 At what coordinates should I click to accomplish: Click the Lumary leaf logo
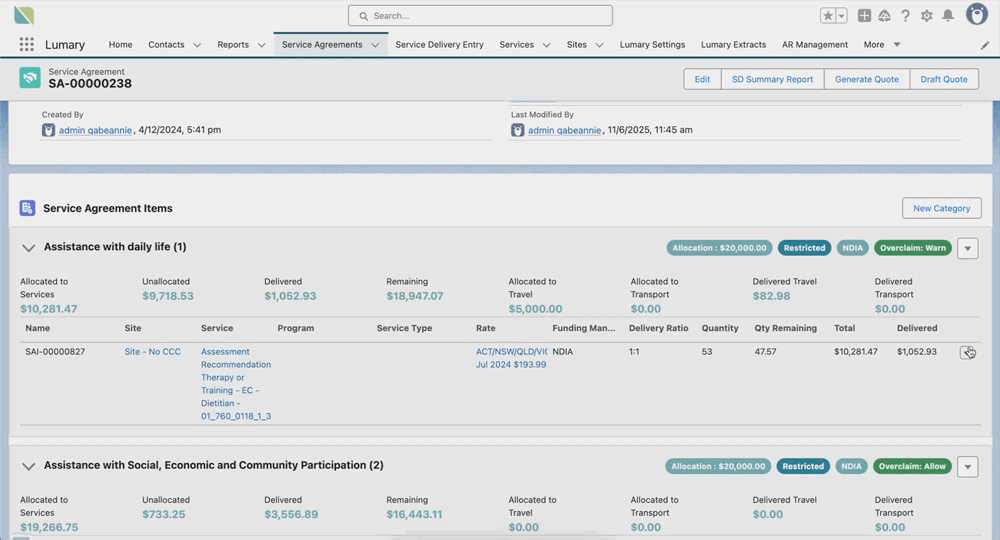[x=24, y=15]
